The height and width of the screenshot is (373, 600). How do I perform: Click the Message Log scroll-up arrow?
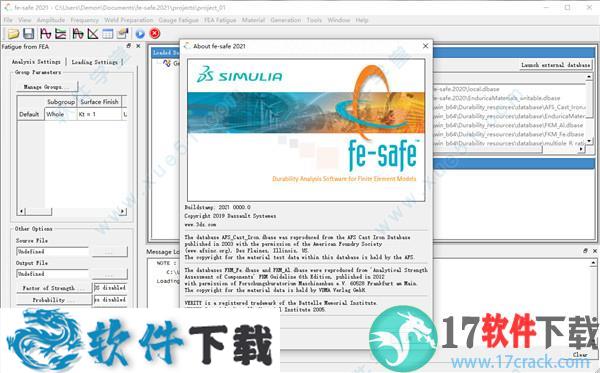click(x=593, y=262)
